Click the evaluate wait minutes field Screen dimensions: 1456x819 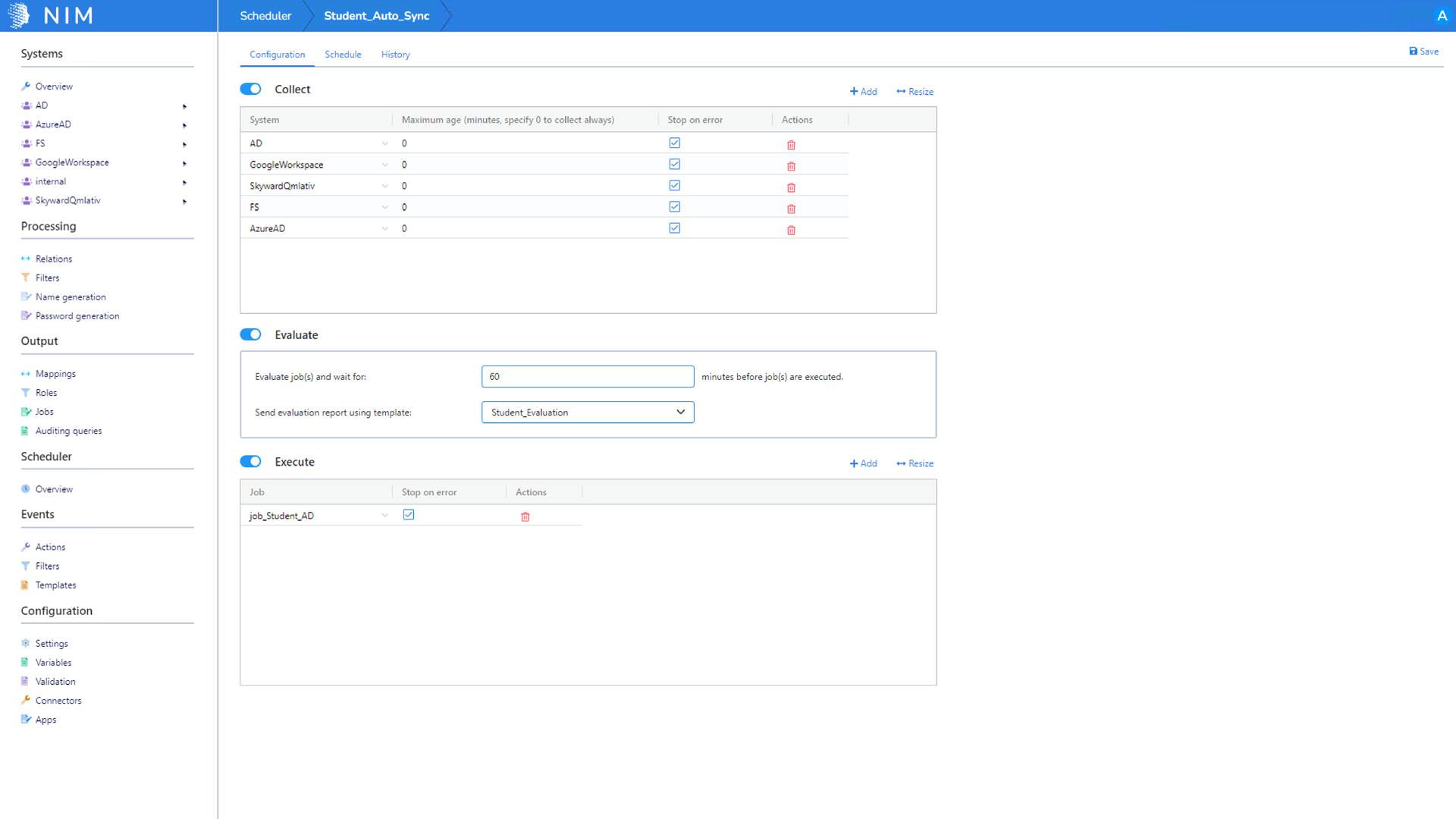tap(588, 376)
